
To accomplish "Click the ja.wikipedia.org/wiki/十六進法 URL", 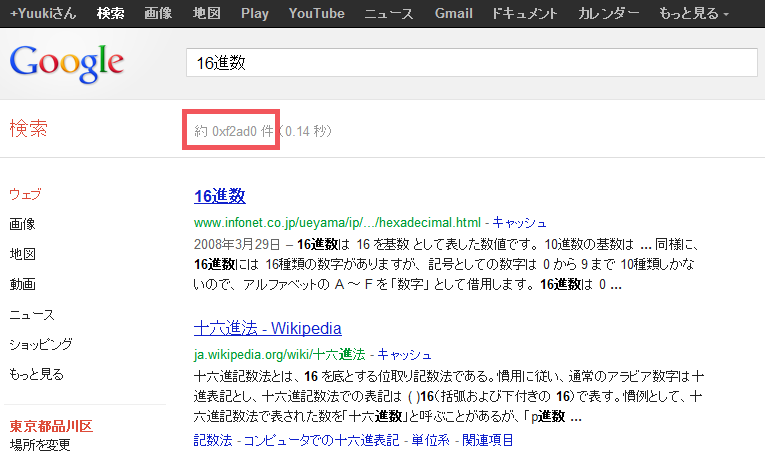I will point(280,354).
